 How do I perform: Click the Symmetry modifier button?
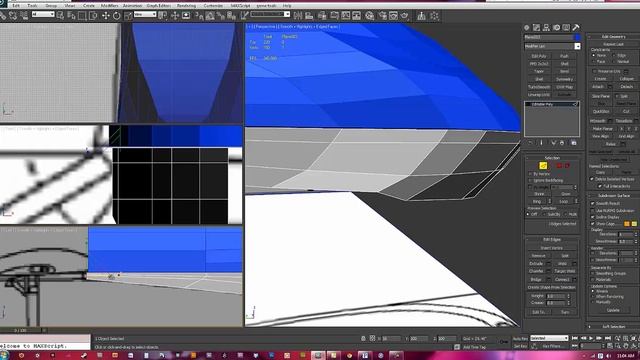[564, 79]
